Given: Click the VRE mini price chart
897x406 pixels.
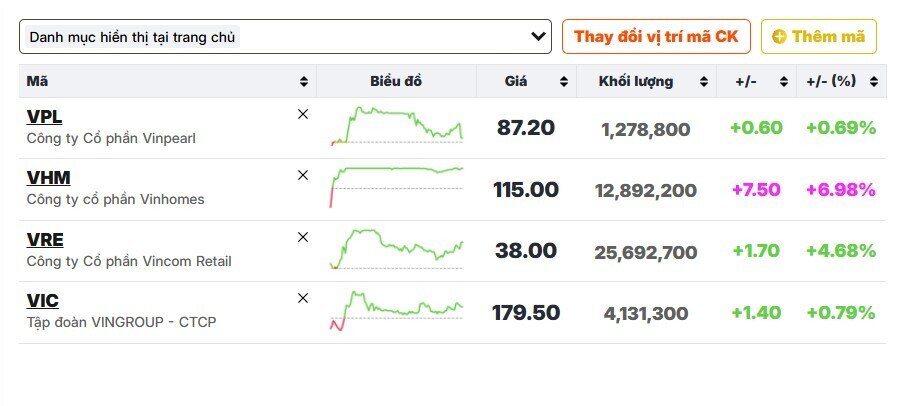Looking at the screenshot, I should pyautogui.click(x=396, y=248).
